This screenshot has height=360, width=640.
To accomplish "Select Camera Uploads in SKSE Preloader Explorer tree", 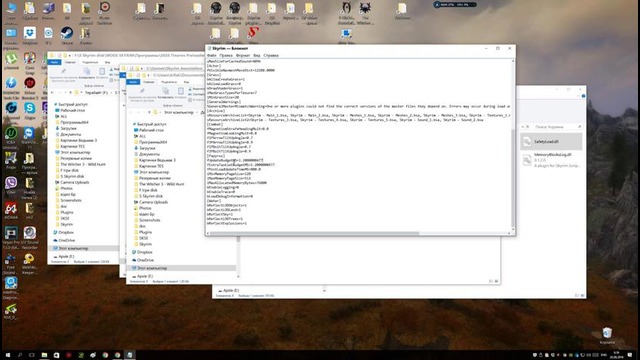I will coord(74,182).
